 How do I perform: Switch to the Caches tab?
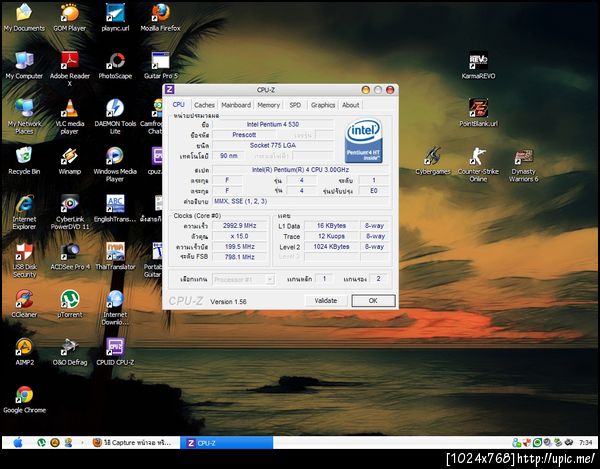[x=204, y=105]
